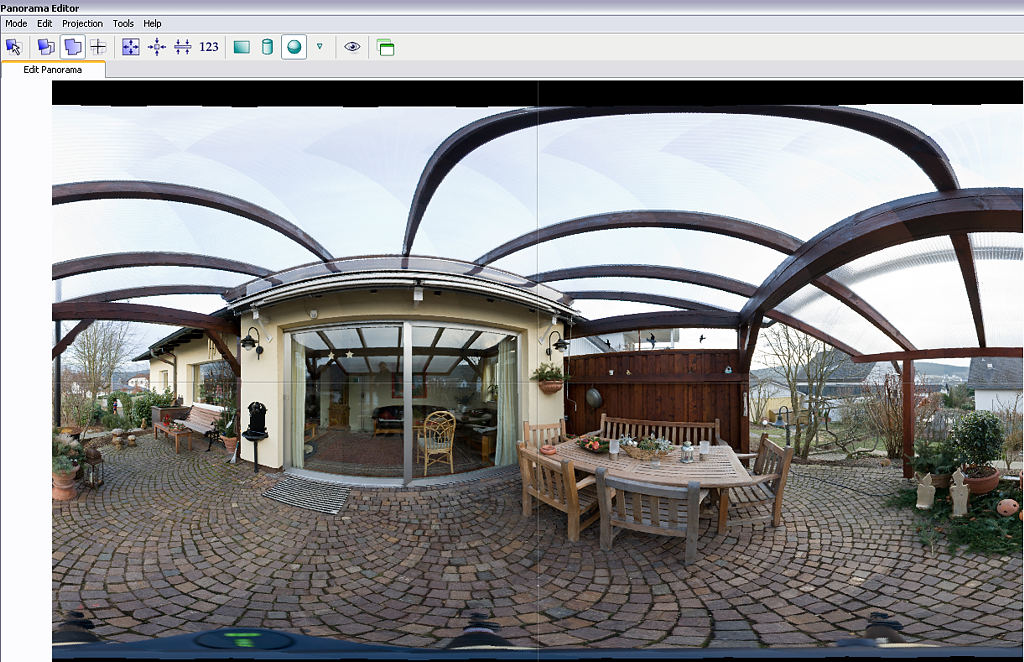Expand the projection dropdown arrow
Image resolution: width=1024 pixels, height=662 pixels.
(x=319, y=46)
